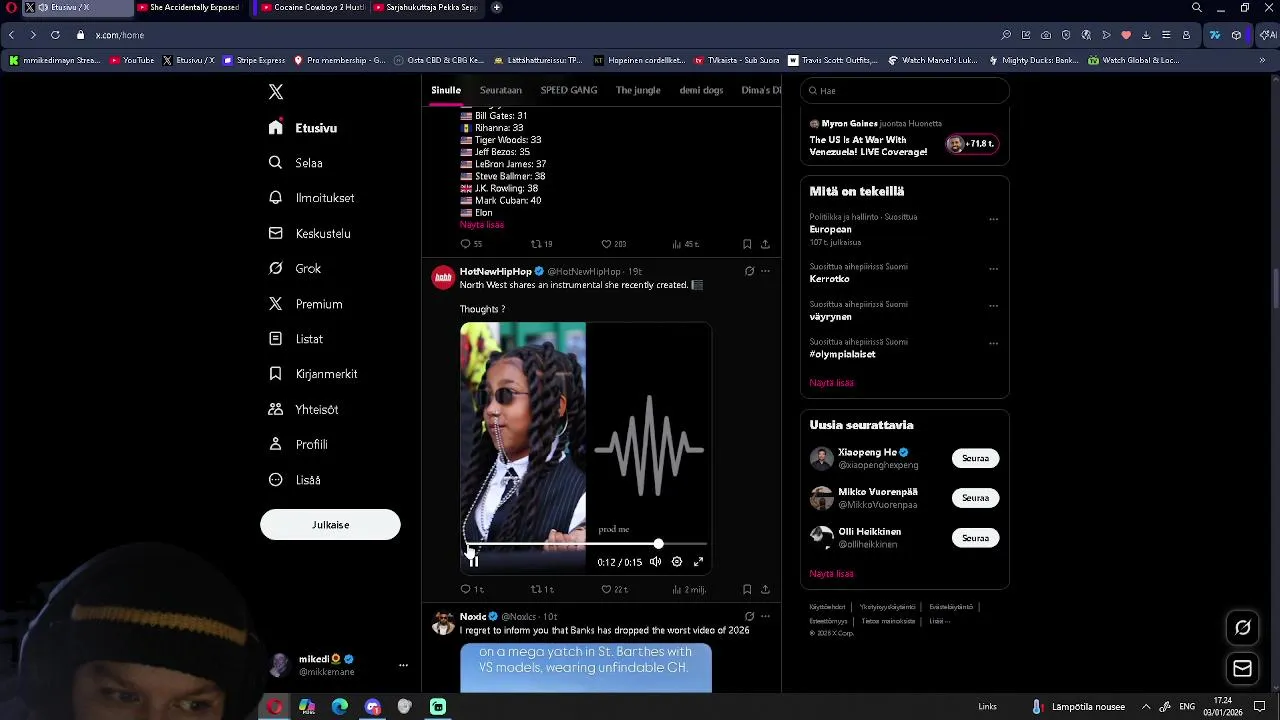Open Premium page in sidebar
The image size is (1280, 720).
pyautogui.click(x=306, y=304)
